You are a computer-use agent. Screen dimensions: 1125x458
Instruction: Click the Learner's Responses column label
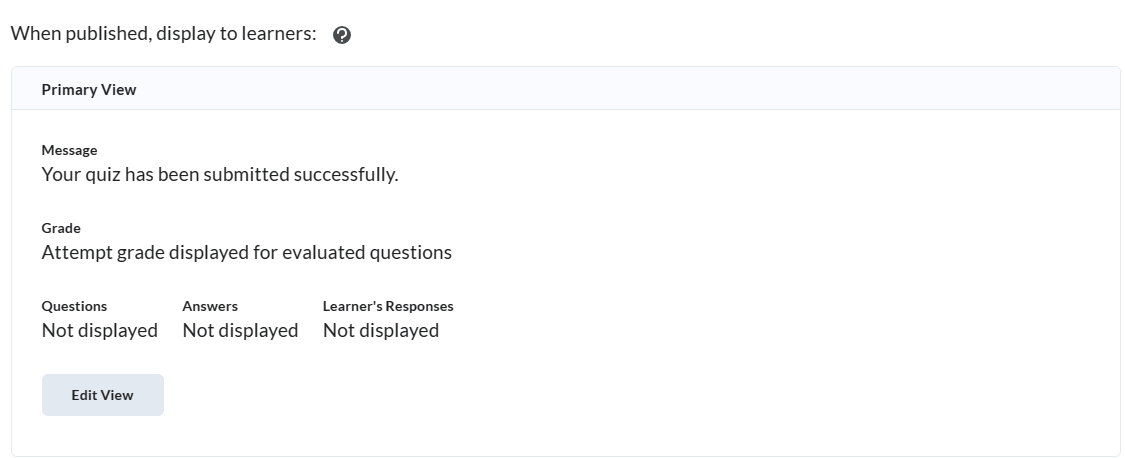[388, 306]
